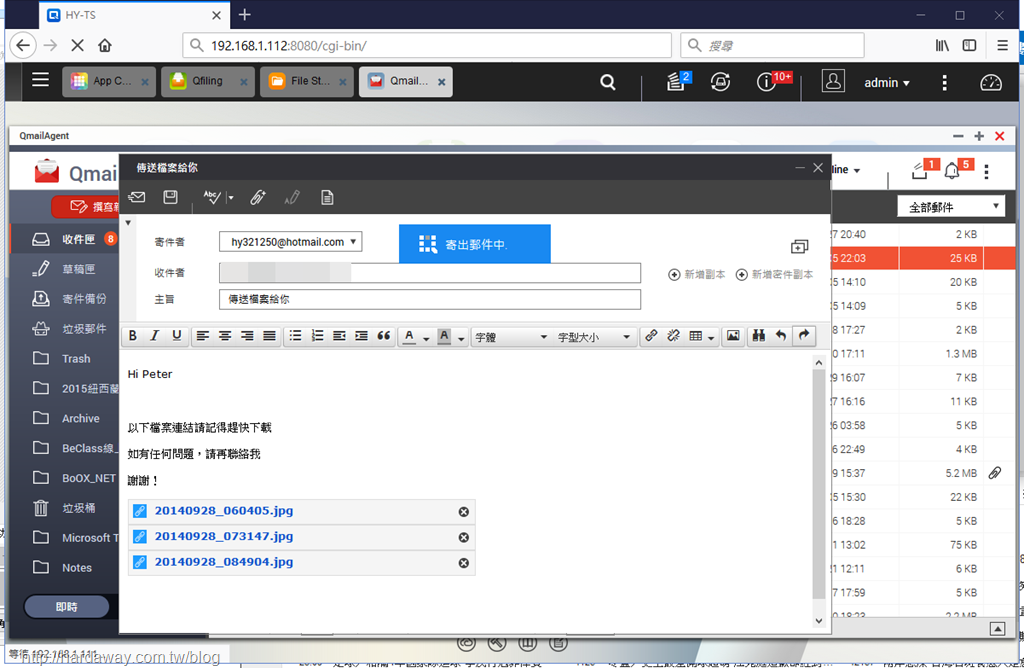
Task: Remove attachment 20140928_060405.jpg
Action: [x=464, y=512]
